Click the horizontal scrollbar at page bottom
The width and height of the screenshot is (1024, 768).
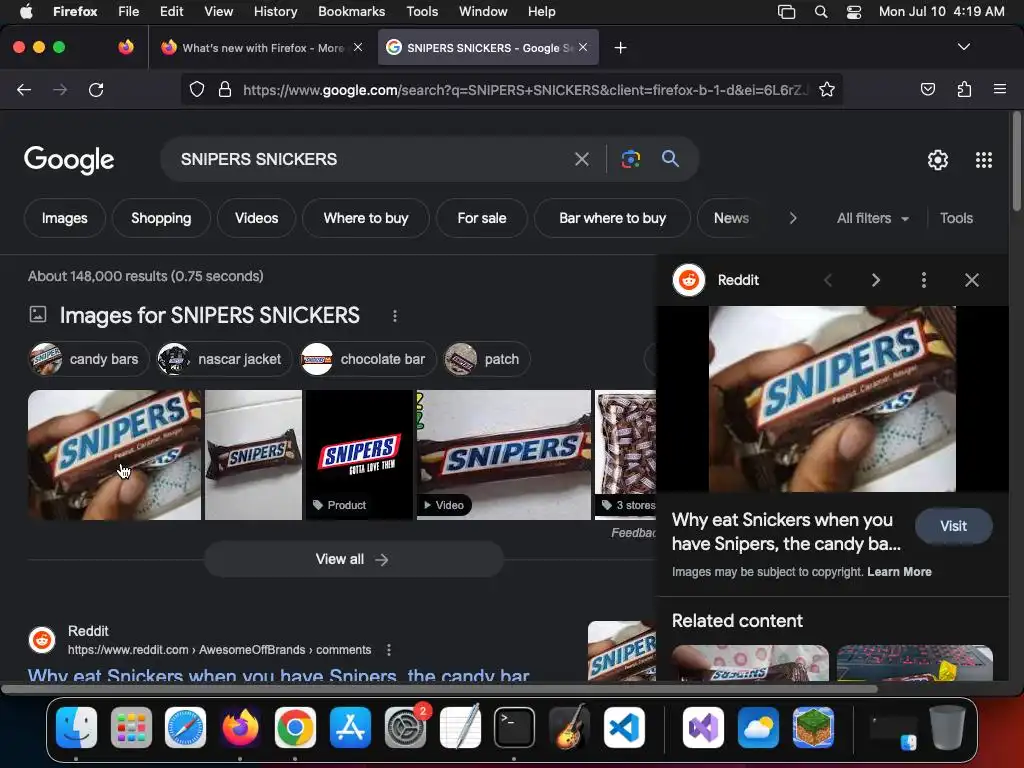(439, 688)
